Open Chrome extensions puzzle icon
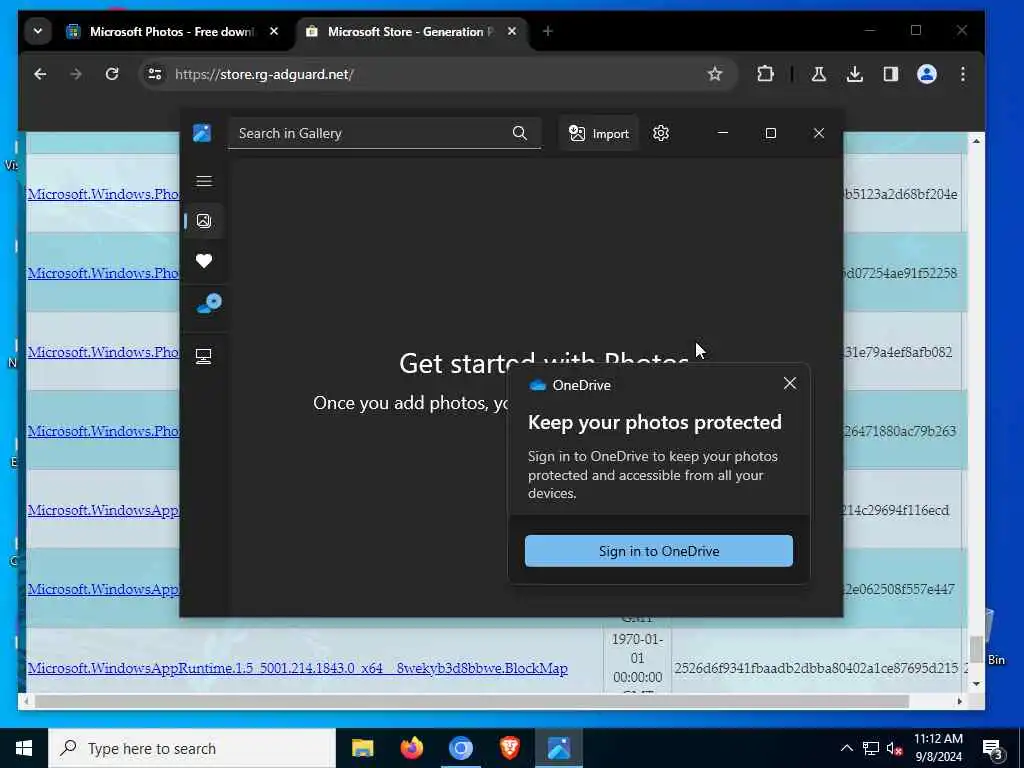This screenshot has height=768, width=1024. 765,74
